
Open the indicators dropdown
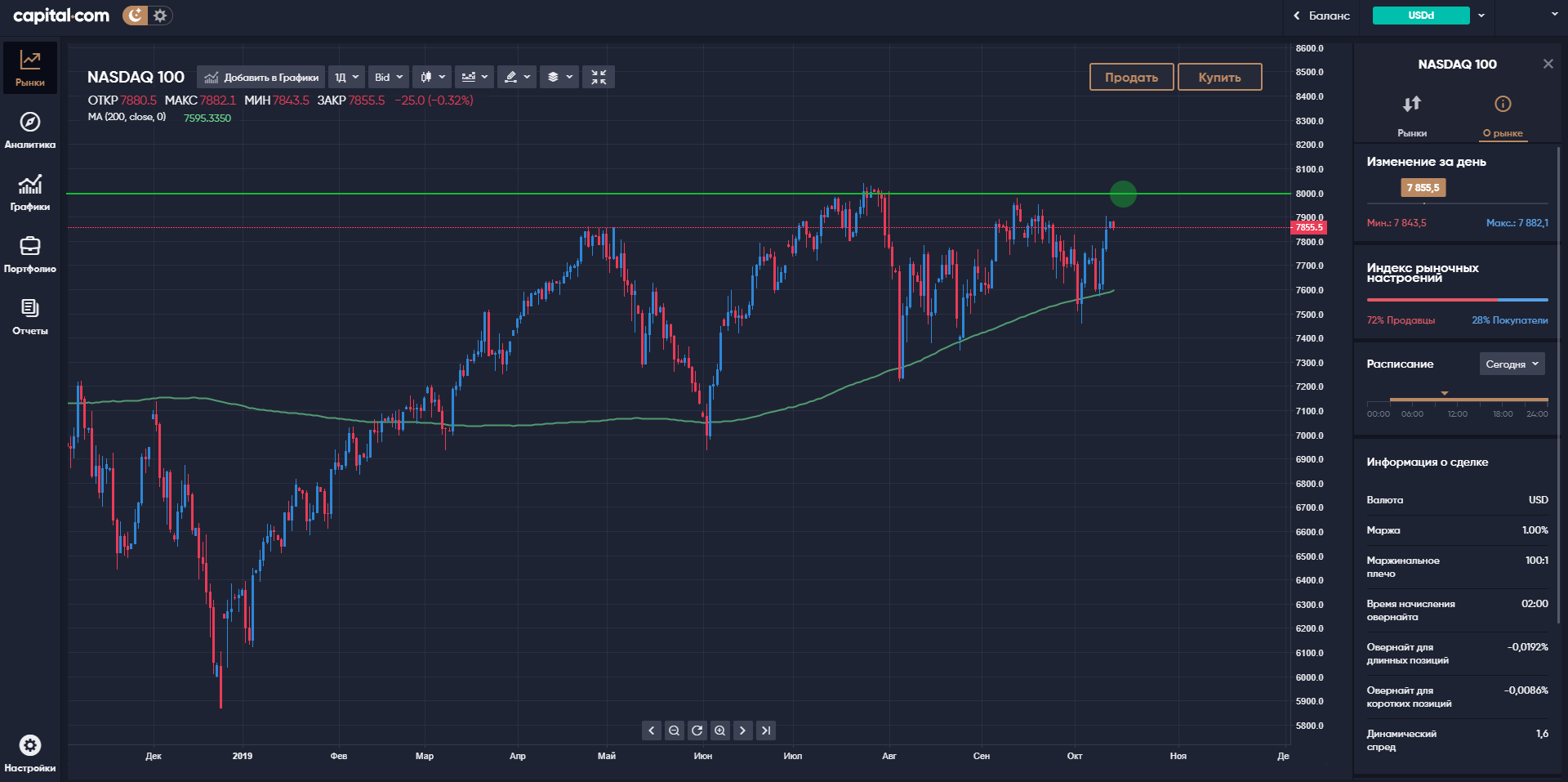click(x=474, y=77)
